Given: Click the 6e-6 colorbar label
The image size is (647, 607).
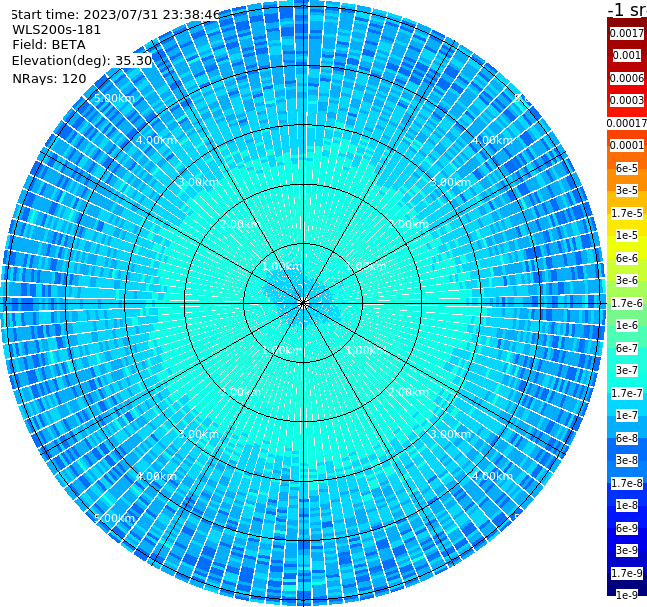Looking at the screenshot, I should pyautogui.click(x=627, y=258).
